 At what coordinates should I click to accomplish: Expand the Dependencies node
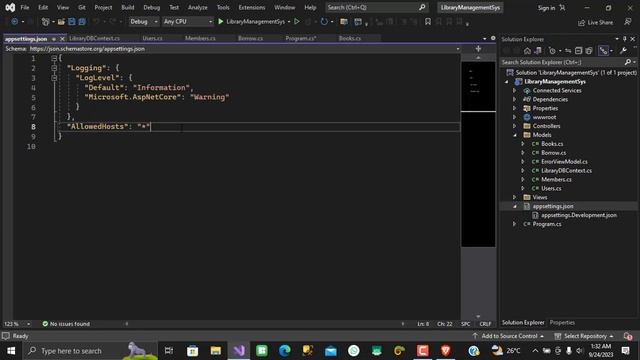[514, 100]
